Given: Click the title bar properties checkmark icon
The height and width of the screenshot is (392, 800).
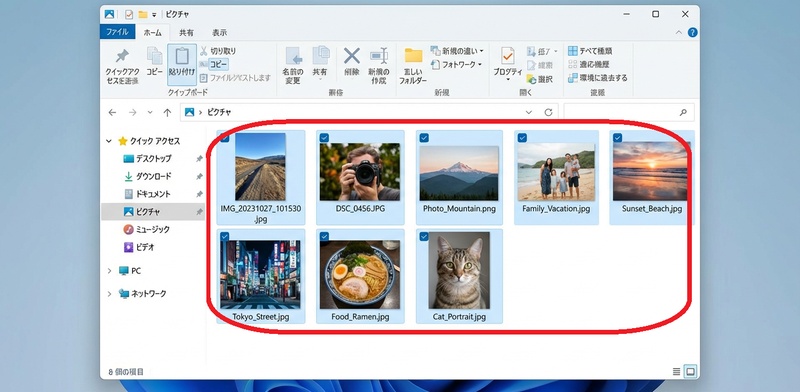Looking at the screenshot, I should pyautogui.click(x=129, y=14).
